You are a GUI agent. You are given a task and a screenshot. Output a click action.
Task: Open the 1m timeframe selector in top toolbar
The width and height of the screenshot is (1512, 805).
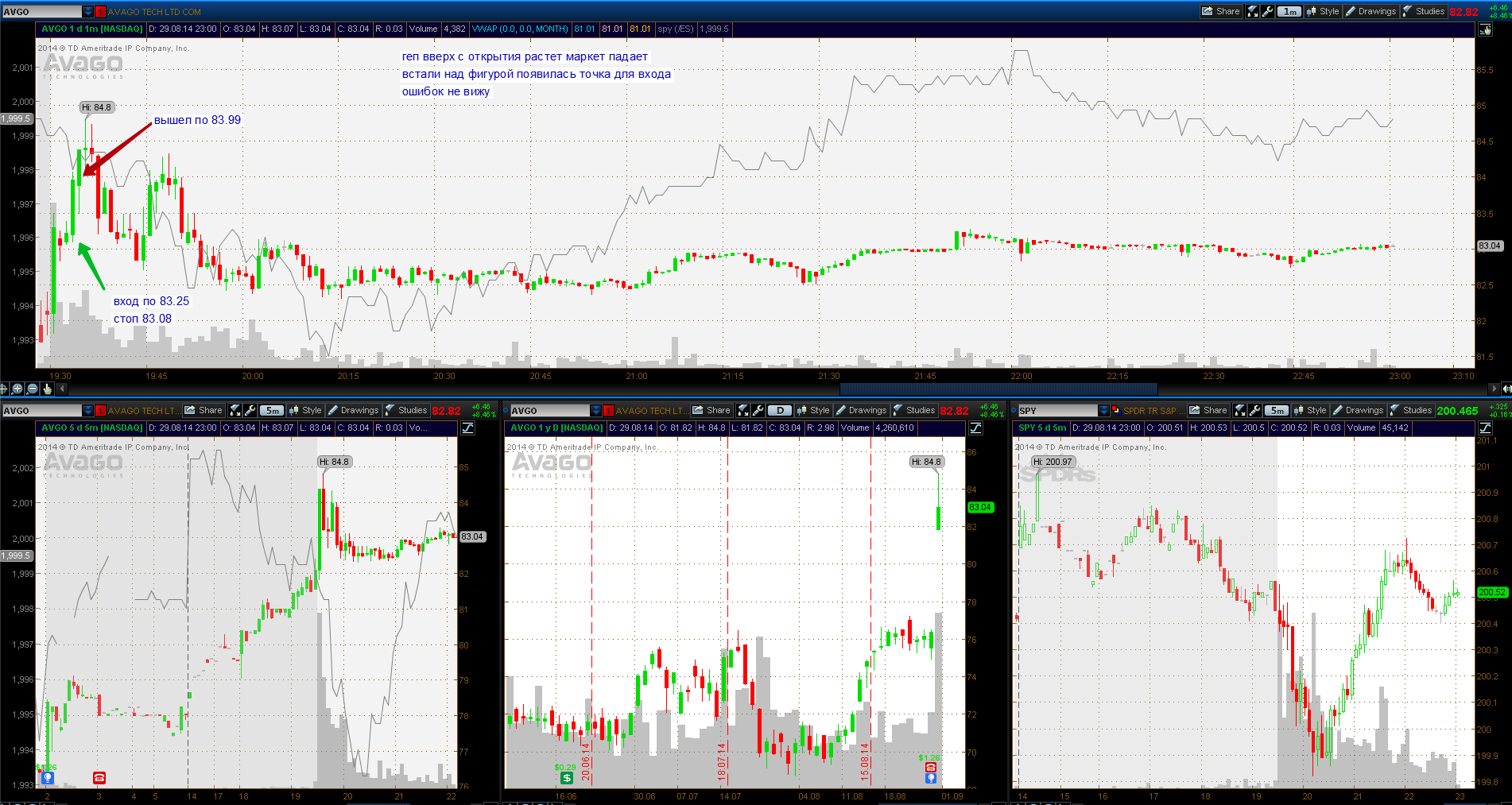point(1289,11)
